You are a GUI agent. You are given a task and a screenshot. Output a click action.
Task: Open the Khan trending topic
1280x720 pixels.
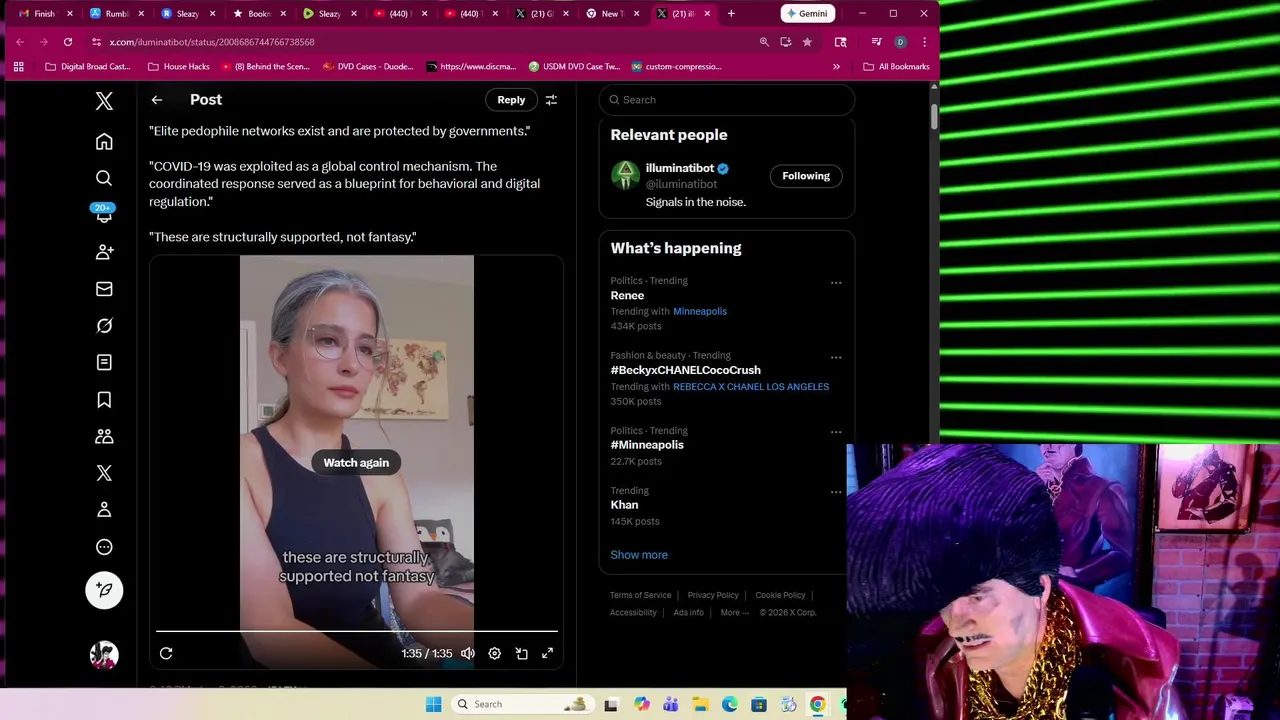click(624, 505)
